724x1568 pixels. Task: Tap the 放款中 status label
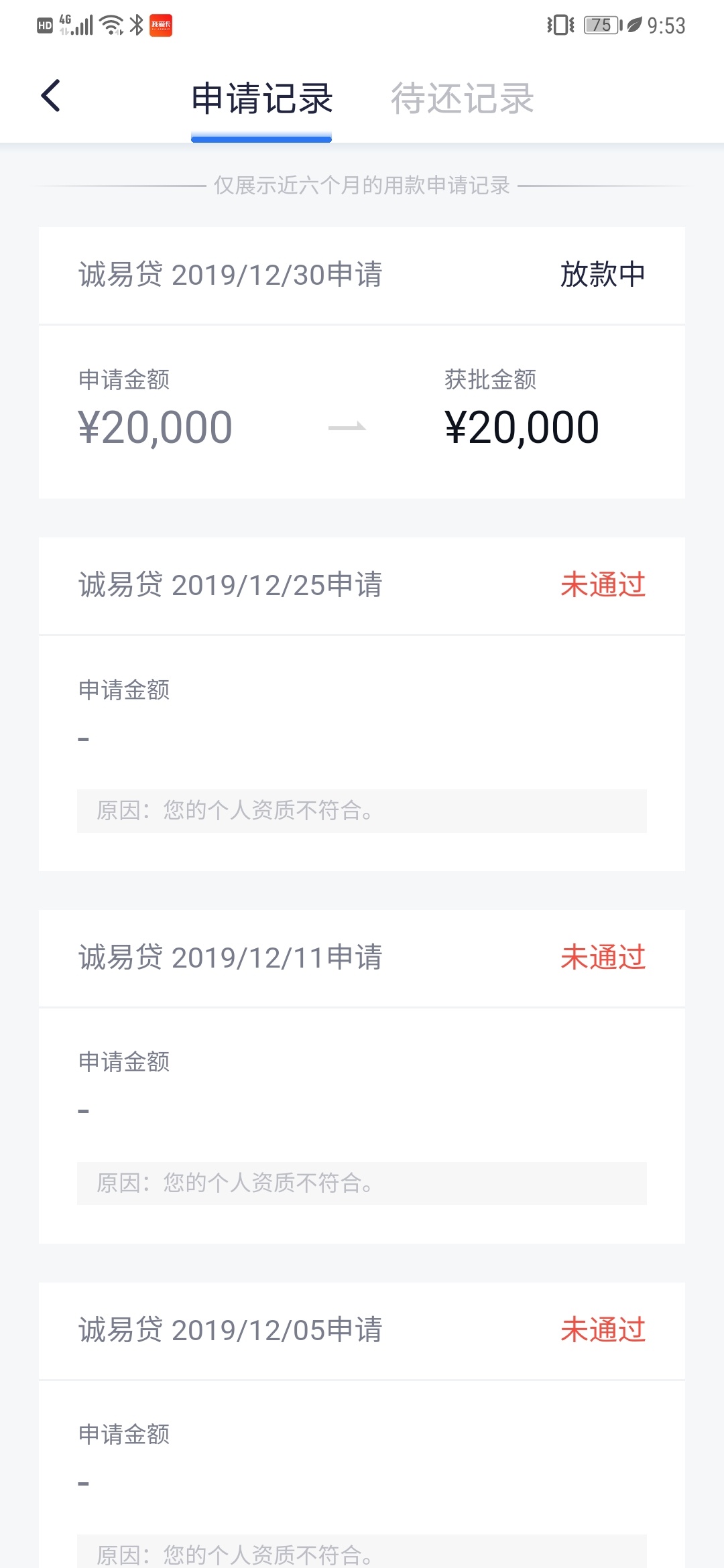click(603, 275)
